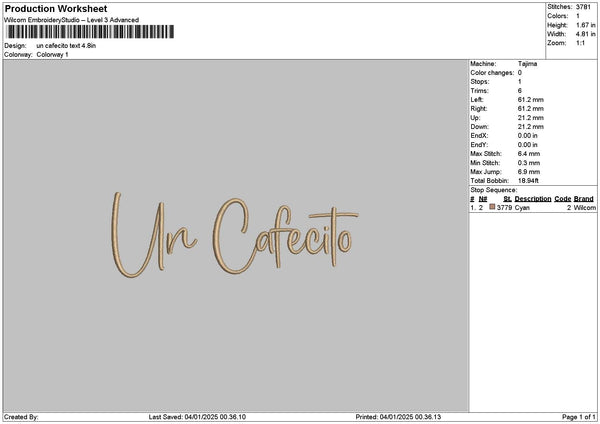The width and height of the screenshot is (600, 424).
Task: Click the Cyan thread color swatch
Action: [492, 207]
